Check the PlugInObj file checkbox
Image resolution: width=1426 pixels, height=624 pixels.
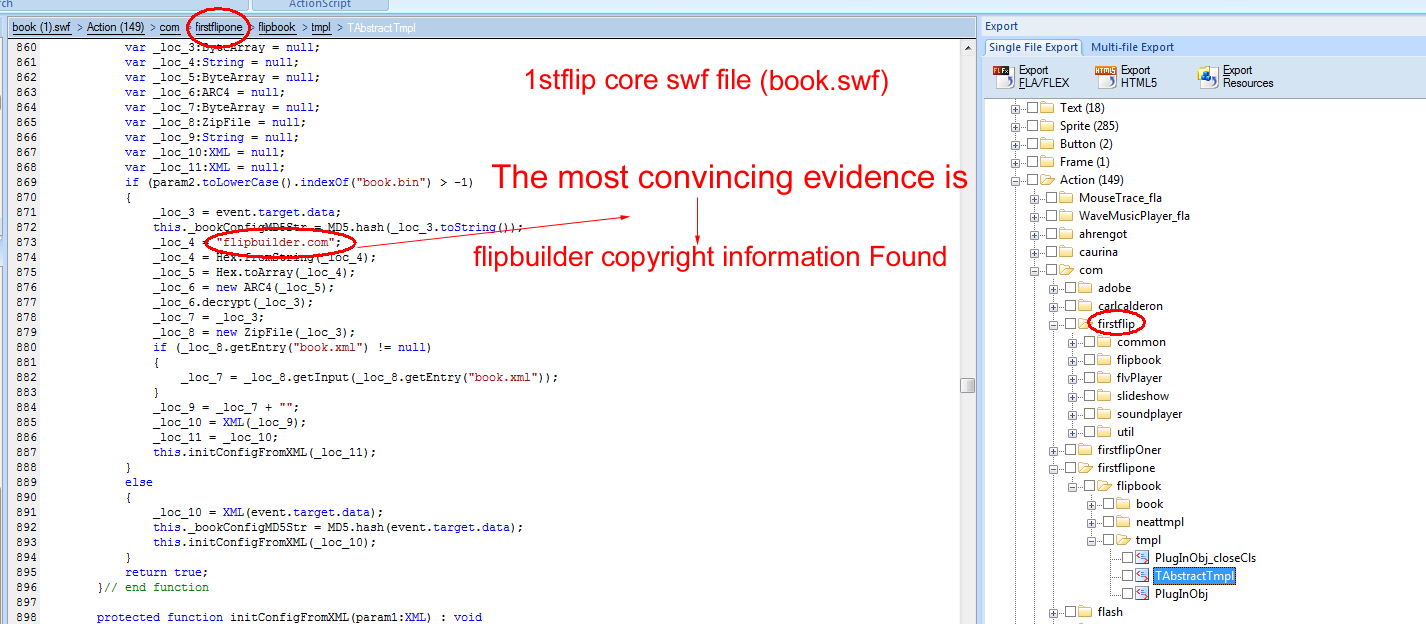point(1127,594)
